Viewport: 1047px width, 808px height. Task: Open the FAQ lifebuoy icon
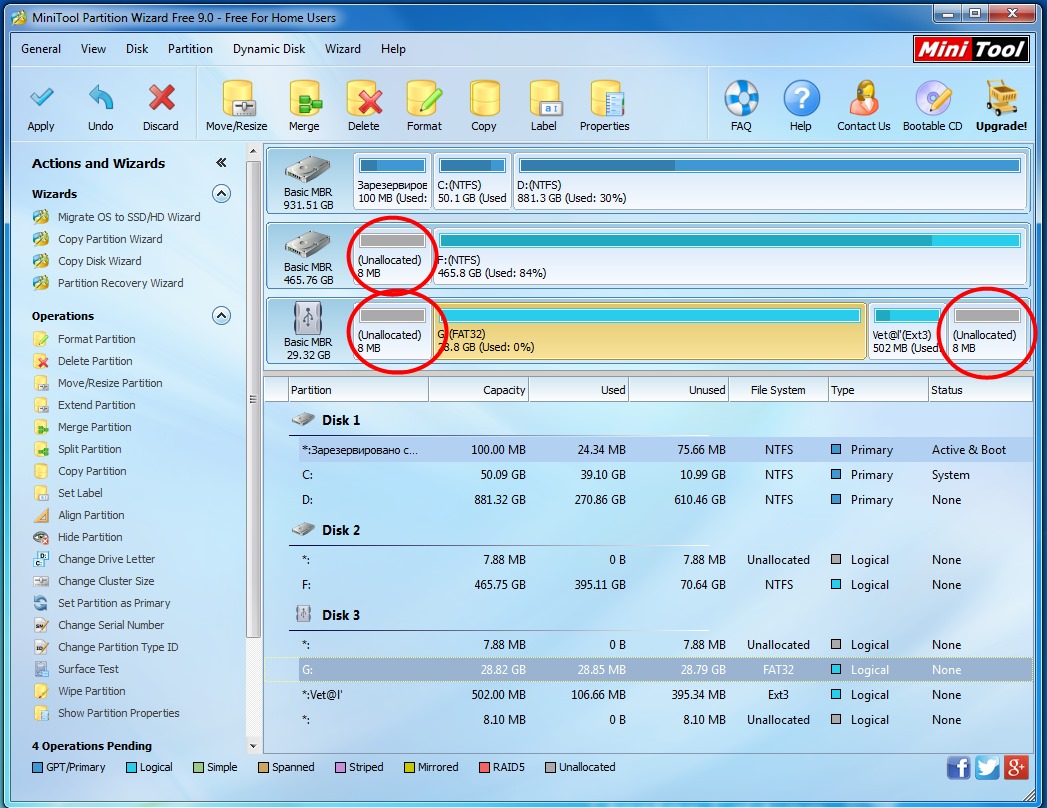pos(741,98)
